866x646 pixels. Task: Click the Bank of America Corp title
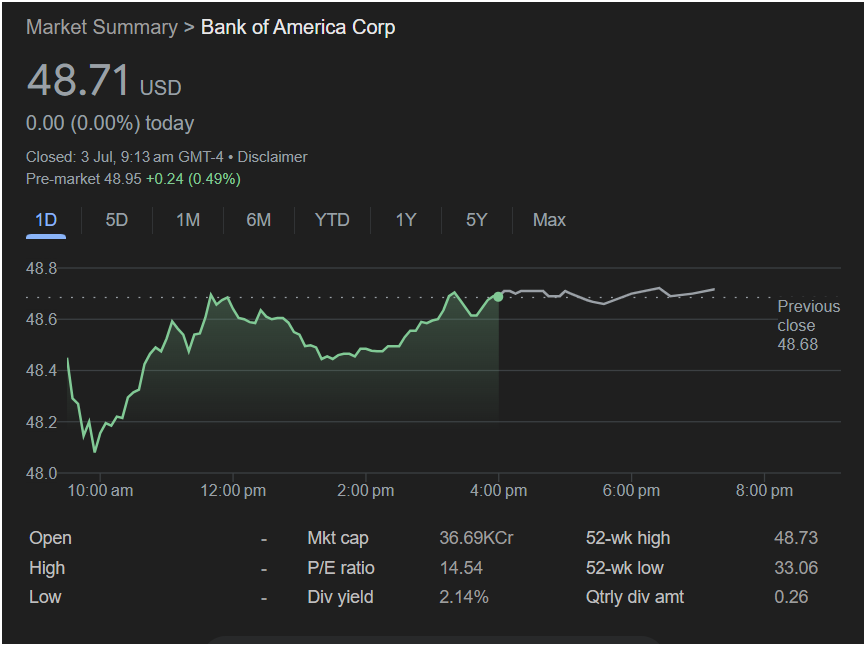point(298,27)
